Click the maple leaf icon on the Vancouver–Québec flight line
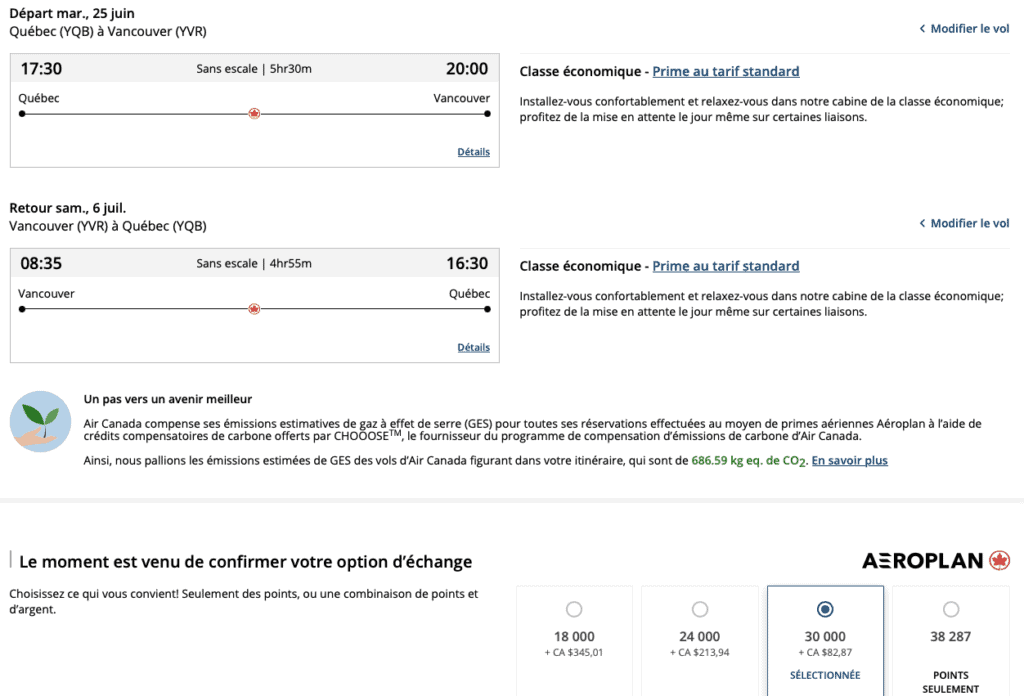The image size is (1024, 696). tap(254, 309)
